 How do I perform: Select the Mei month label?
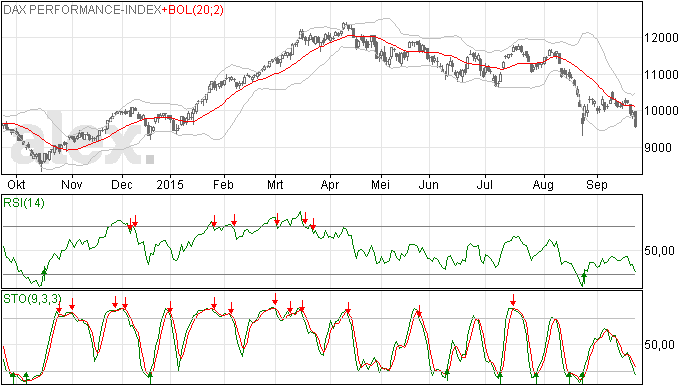coord(381,184)
